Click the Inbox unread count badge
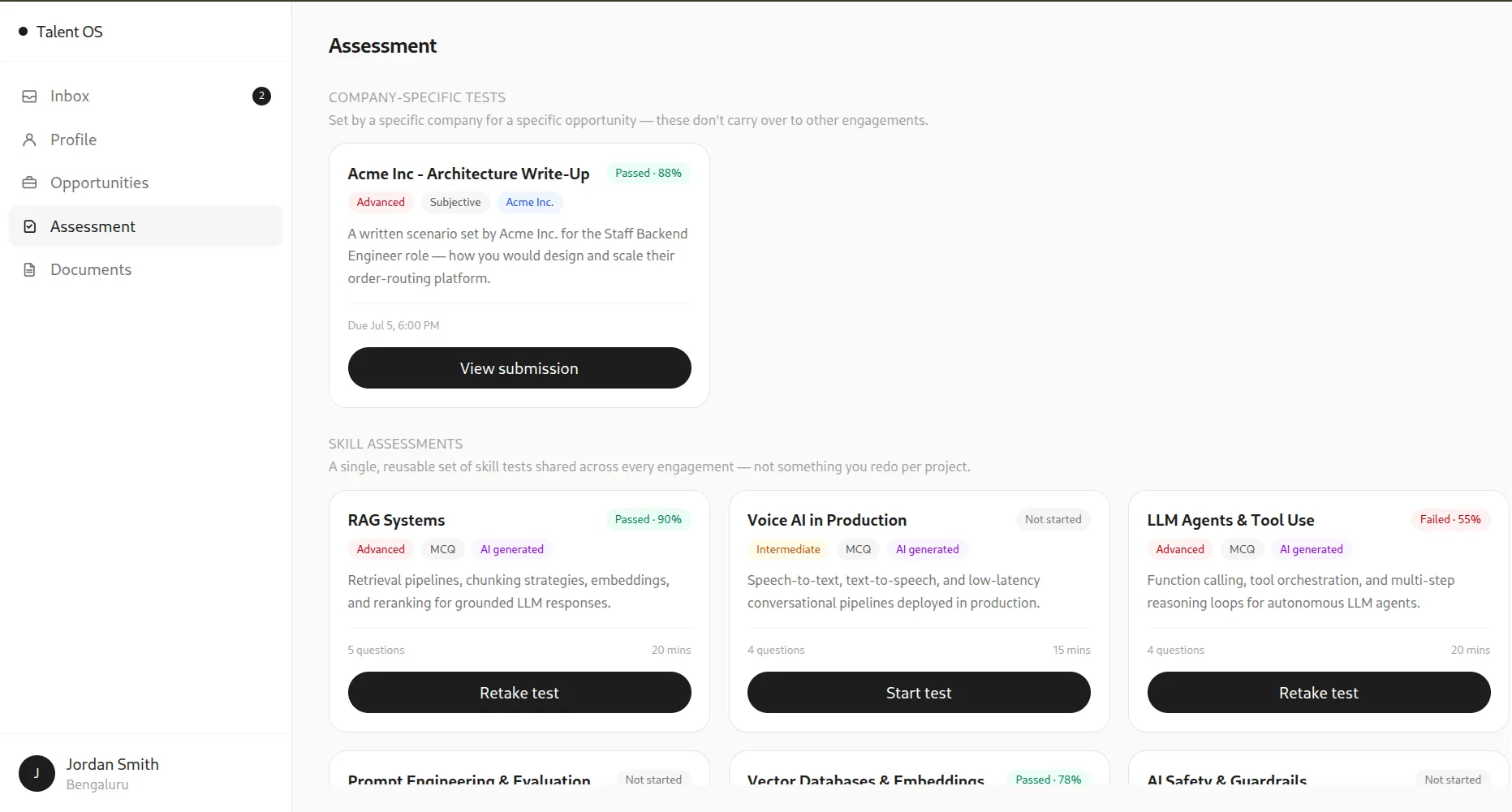Screen dimensions: 1512x812 coord(261,96)
